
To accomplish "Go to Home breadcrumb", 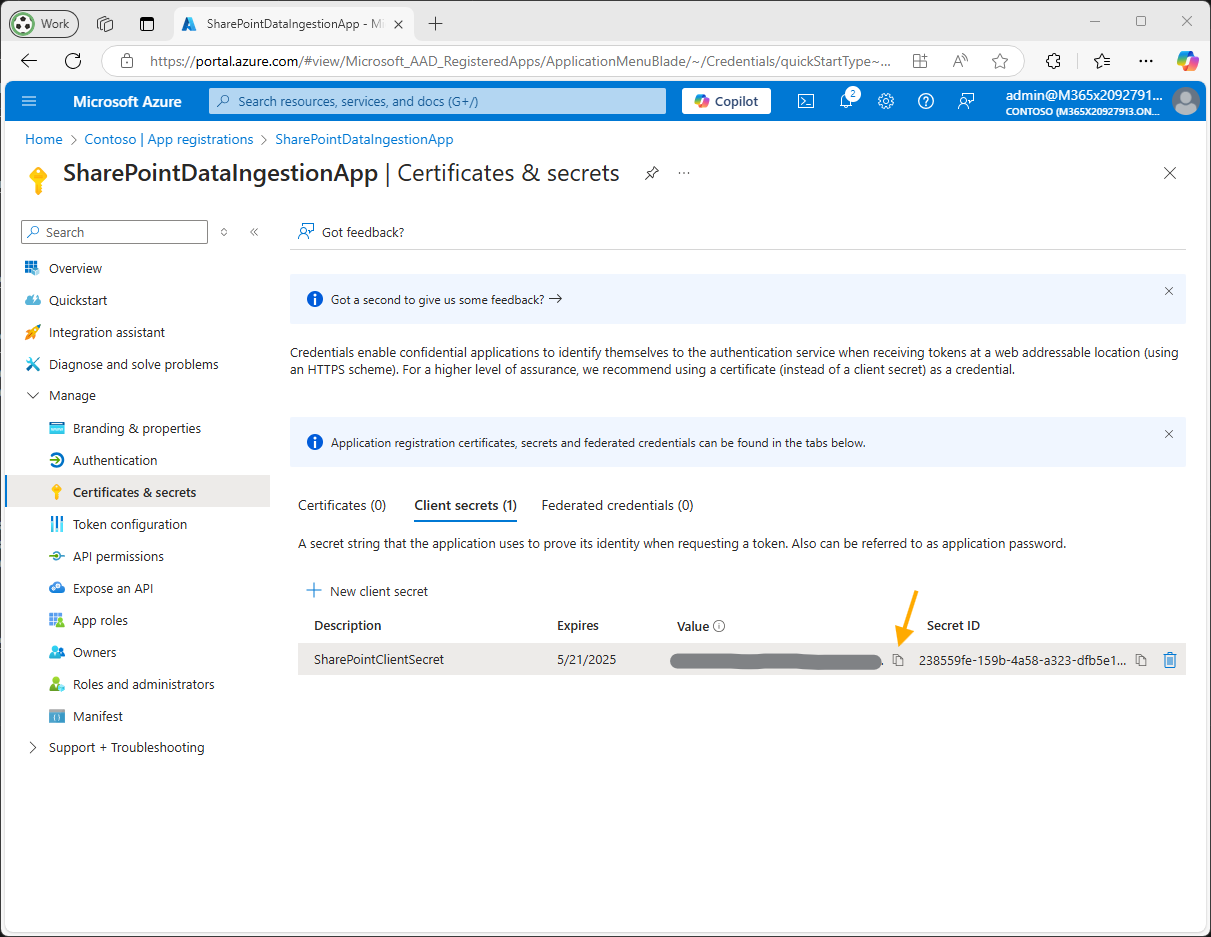I will pyautogui.click(x=44, y=140).
